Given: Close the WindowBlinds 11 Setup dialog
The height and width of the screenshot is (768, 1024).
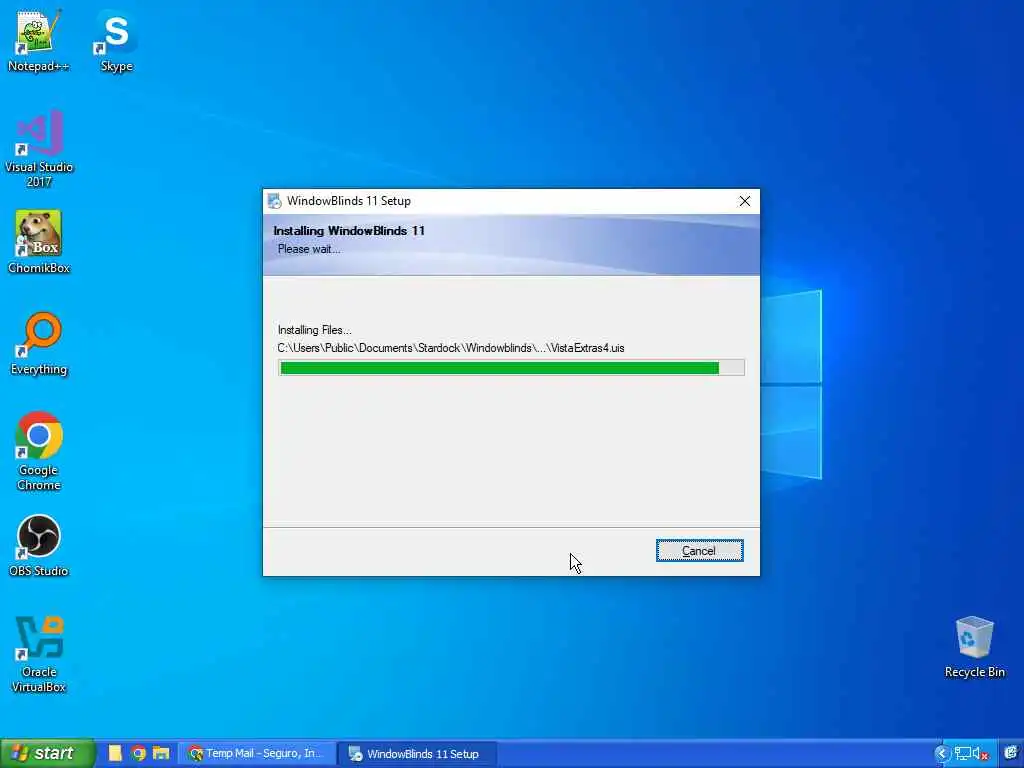Looking at the screenshot, I should (744, 201).
